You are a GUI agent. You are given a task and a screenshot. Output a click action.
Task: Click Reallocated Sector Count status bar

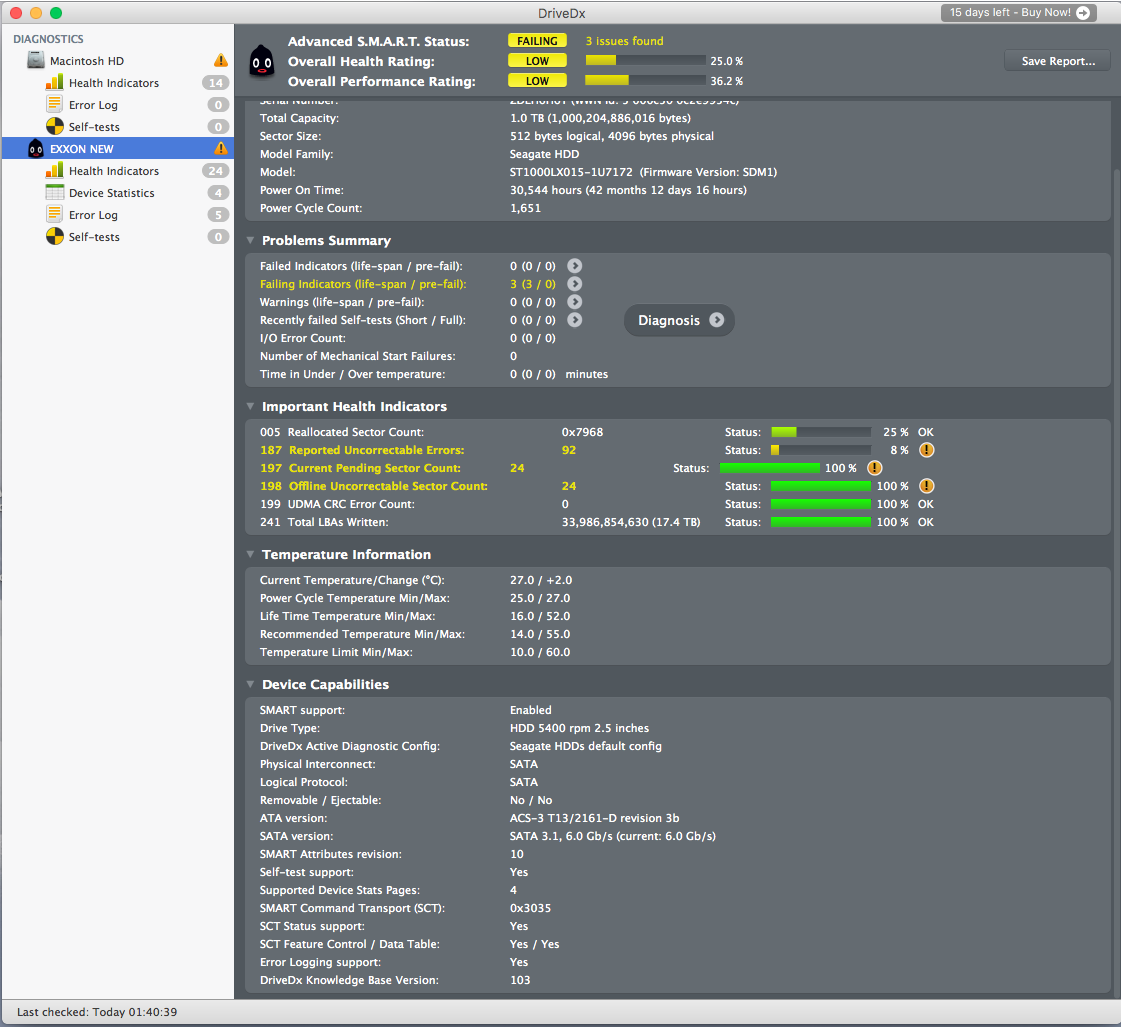(821, 432)
